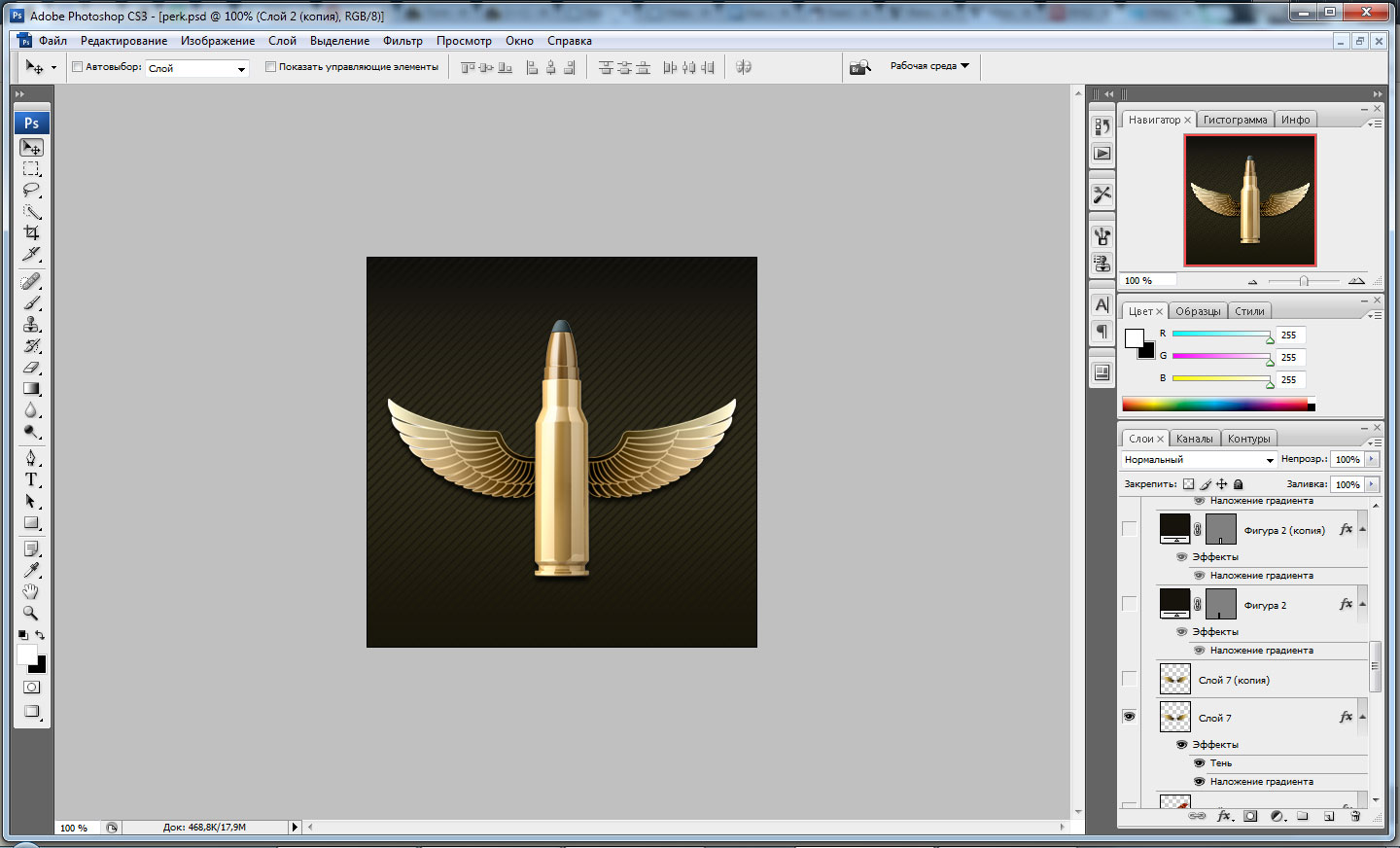This screenshot has height=848, width=1400.
Task: Toggle lock all for the layer
Action: click(1238, 484)
